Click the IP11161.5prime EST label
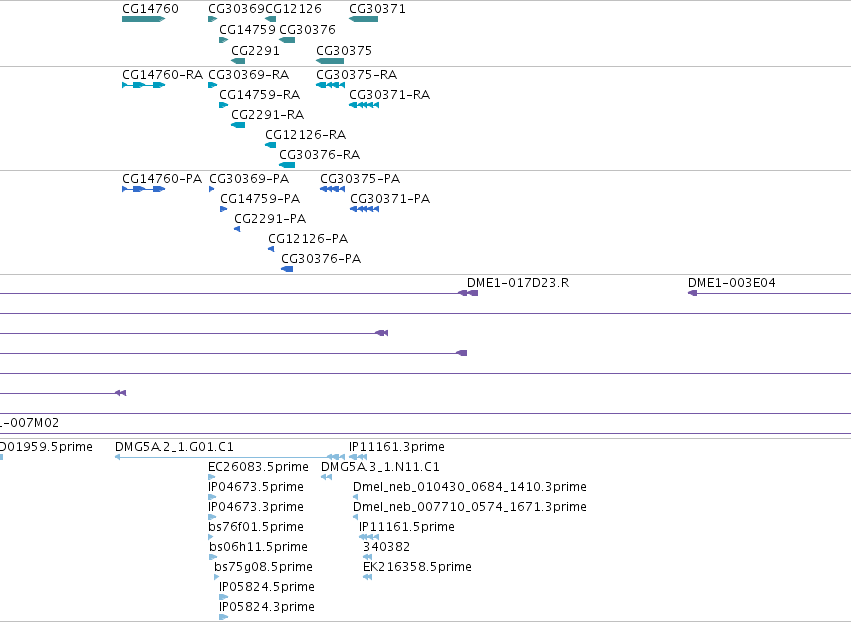Screen dimensions: 851x622 (407, 527)
